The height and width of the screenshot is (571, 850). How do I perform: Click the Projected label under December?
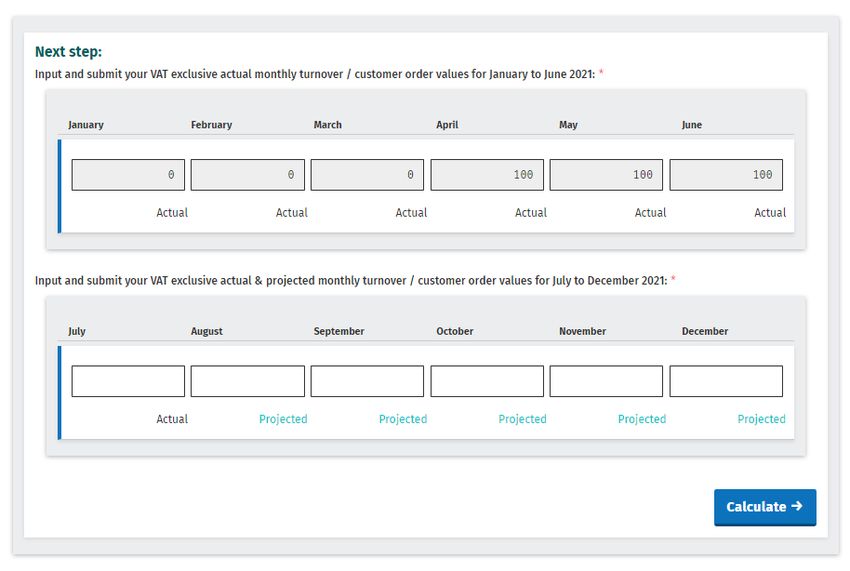pos(761,419)
